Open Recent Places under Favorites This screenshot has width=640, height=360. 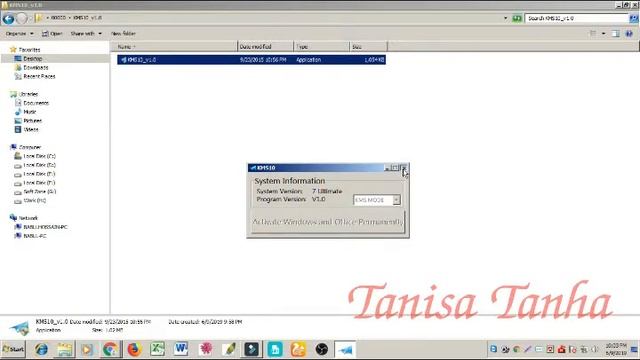35,76
